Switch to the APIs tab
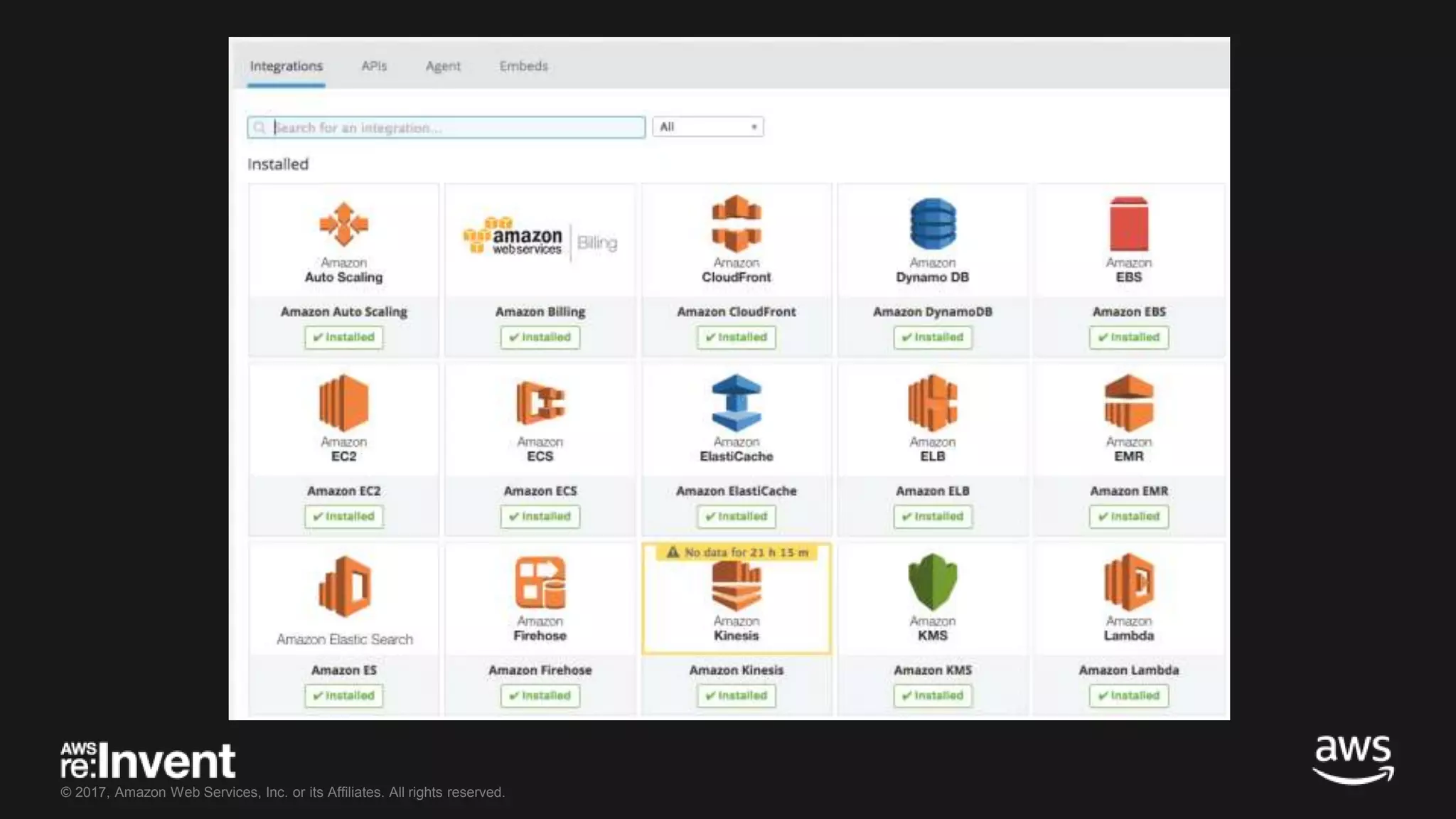Viewport: 1456px width, 819px height. click(374, 66)
